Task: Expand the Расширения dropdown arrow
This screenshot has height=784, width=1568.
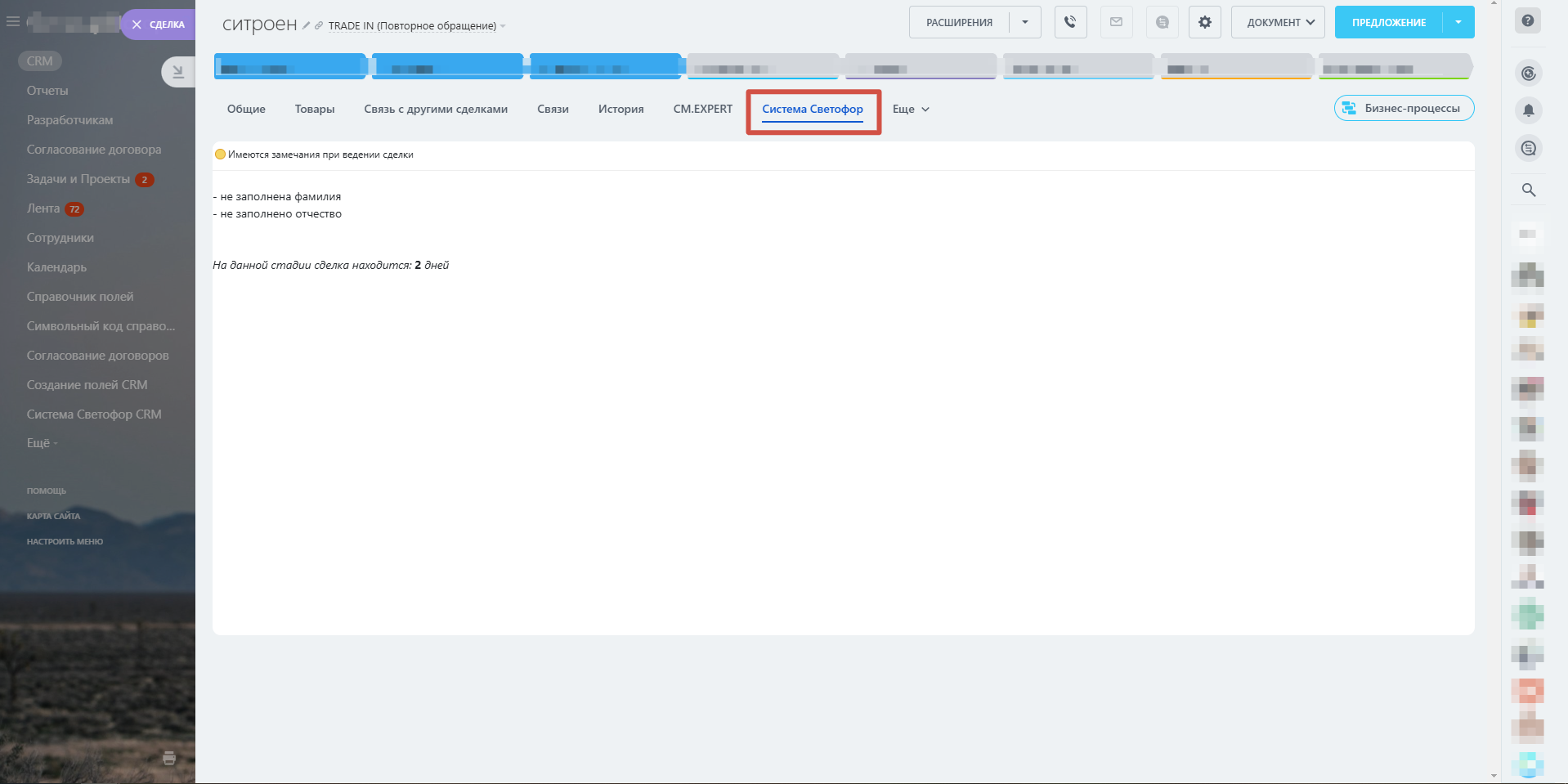Action: [1025, 22]
